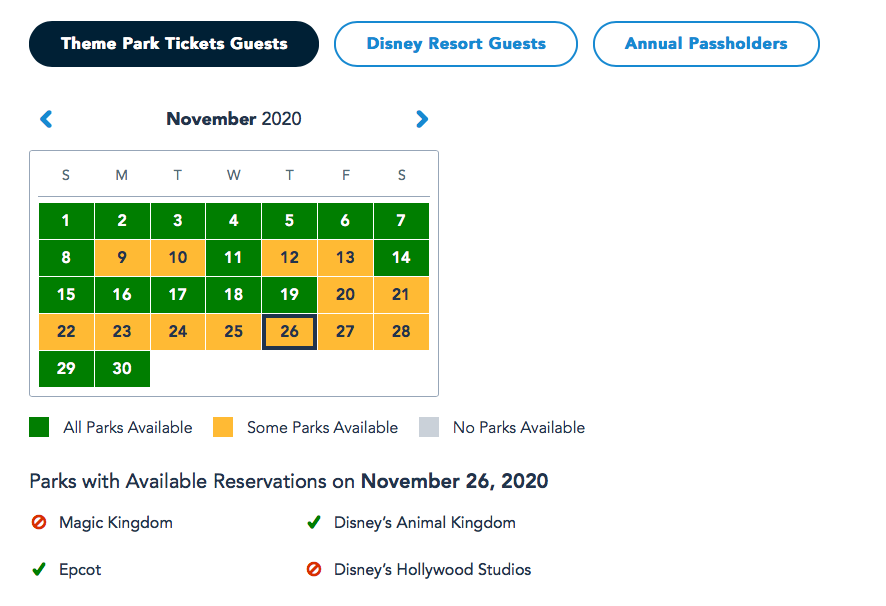This screenshot has width=886, height=606.
Task: Click green All Parks Available swatch
Action: [40, 428]
